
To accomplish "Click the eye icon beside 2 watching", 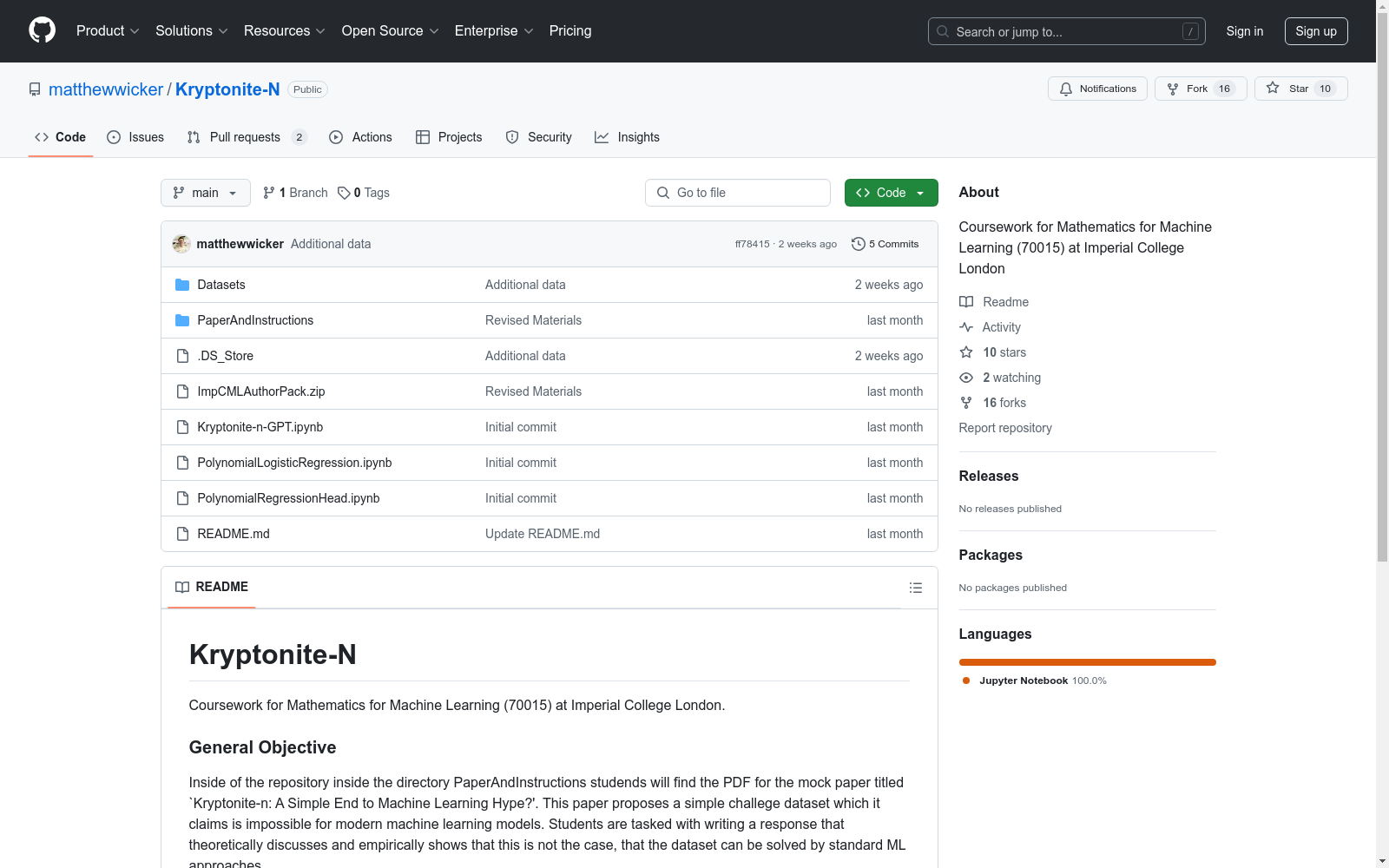I will [966, 378].
